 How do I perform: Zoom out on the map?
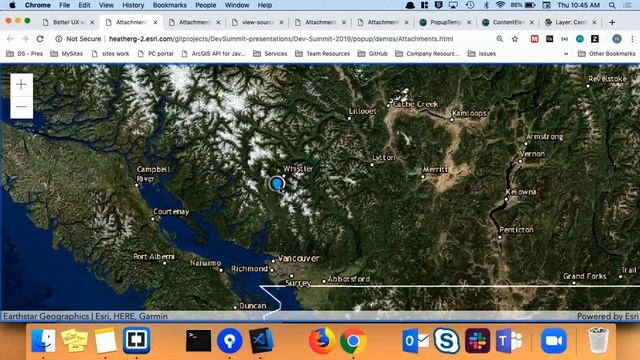[x=21, y=107]
